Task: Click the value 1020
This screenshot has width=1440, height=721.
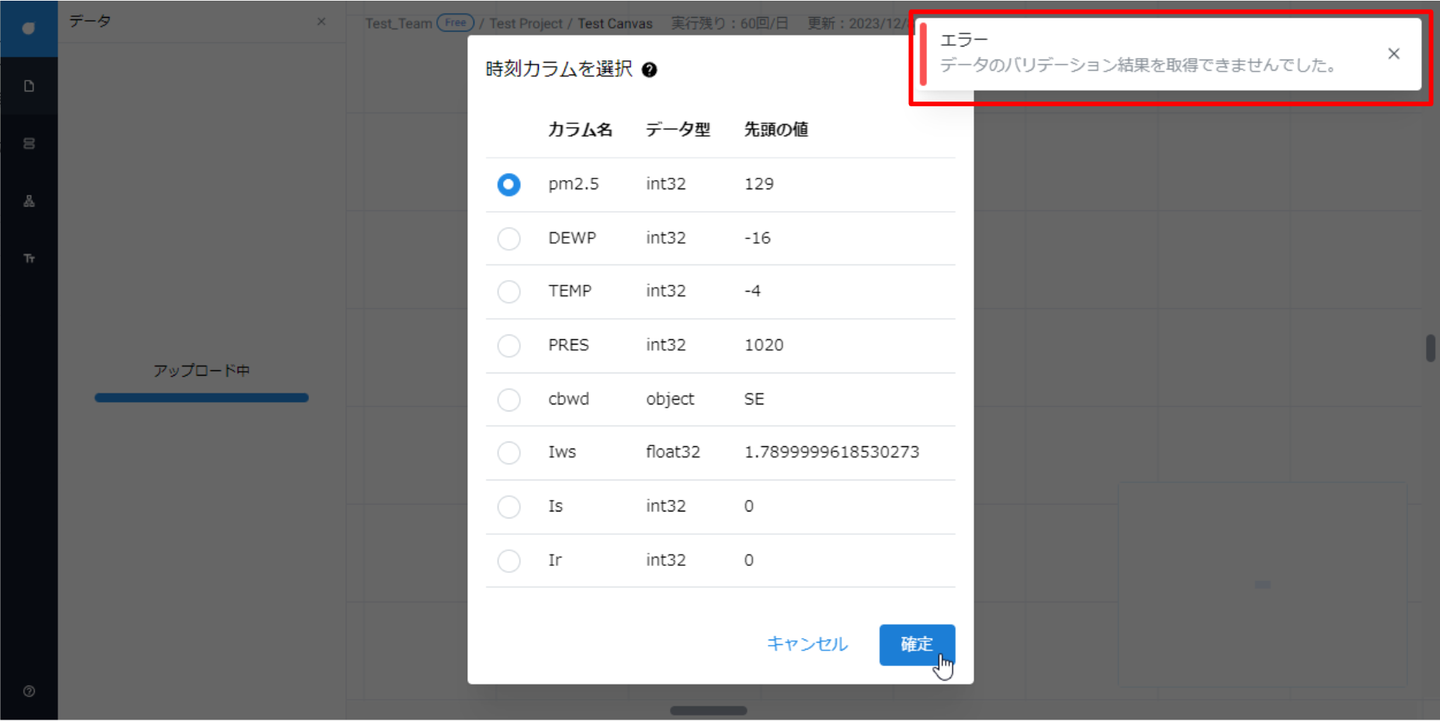Action: click(764, 345)
